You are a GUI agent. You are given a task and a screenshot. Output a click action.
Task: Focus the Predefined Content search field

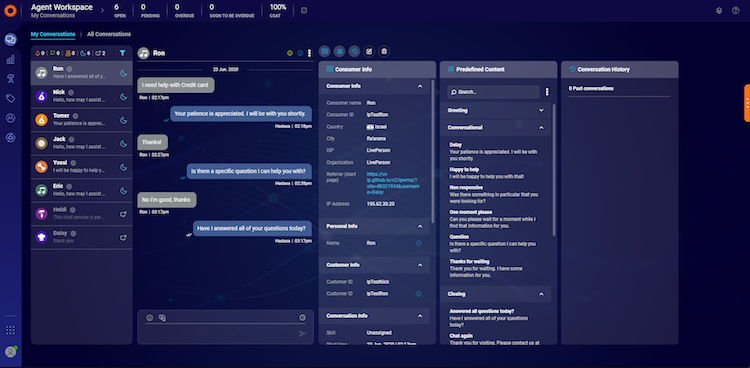(493, 92)
